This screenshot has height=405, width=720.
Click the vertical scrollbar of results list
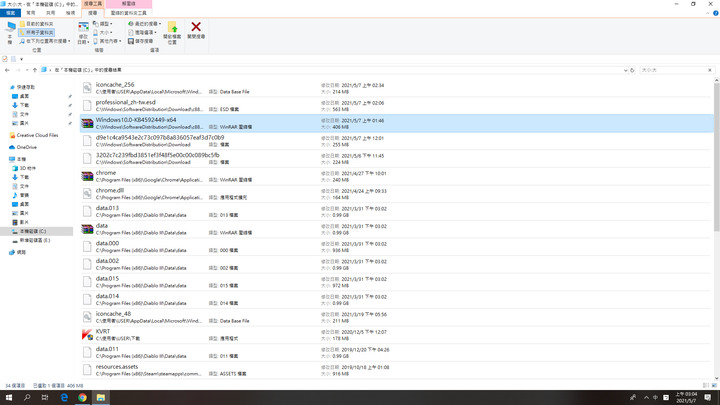pos(716,158)
